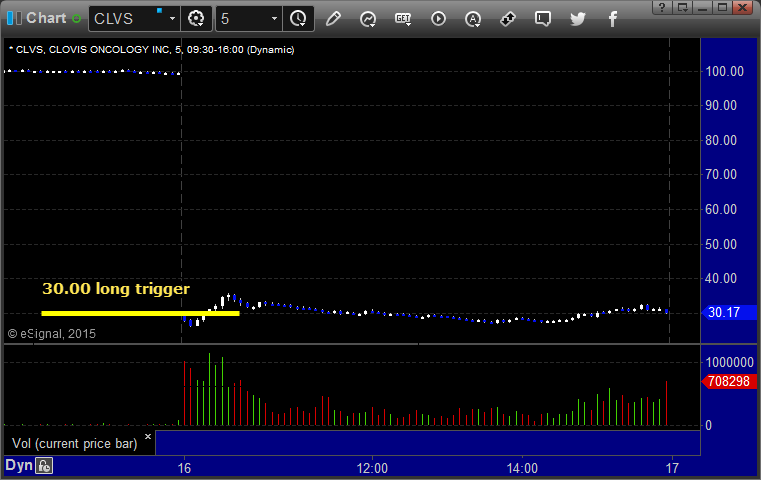Open chart settings gear icon
Image resolution: width=761 pixels, height=480 pixels.
tap(196, 19)
